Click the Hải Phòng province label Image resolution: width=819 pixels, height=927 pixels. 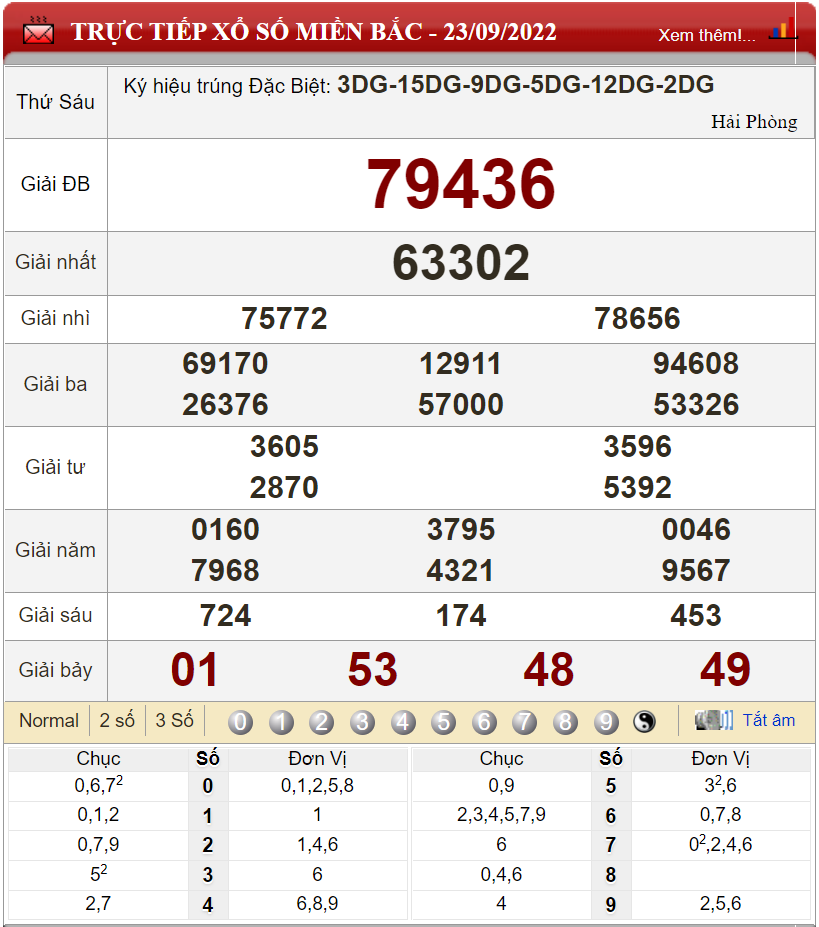pos(754,122)
